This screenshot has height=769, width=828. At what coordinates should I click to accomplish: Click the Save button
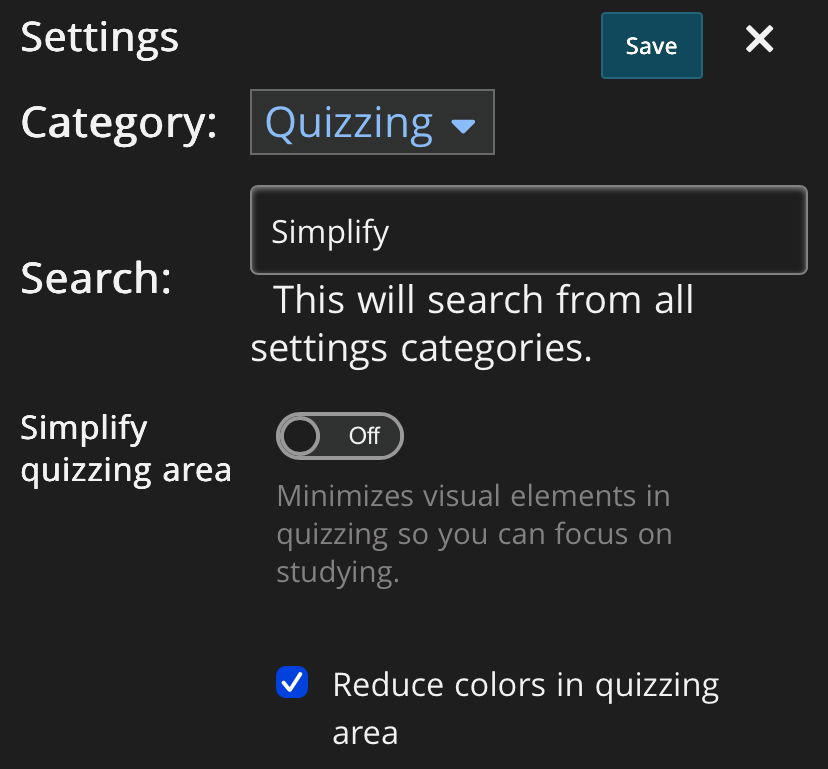click(651, 46)
